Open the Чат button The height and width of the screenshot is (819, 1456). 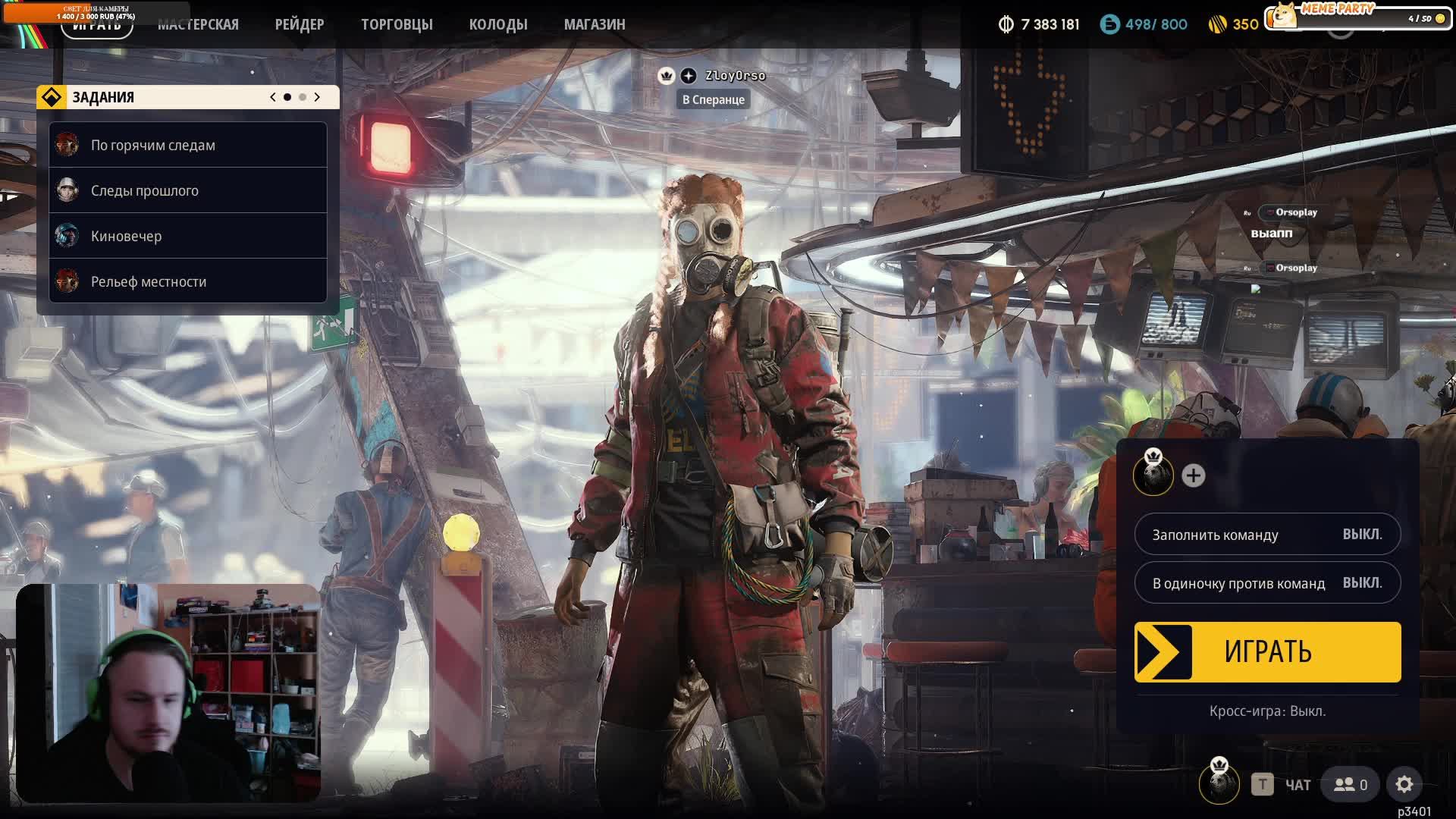point(1297,785)
